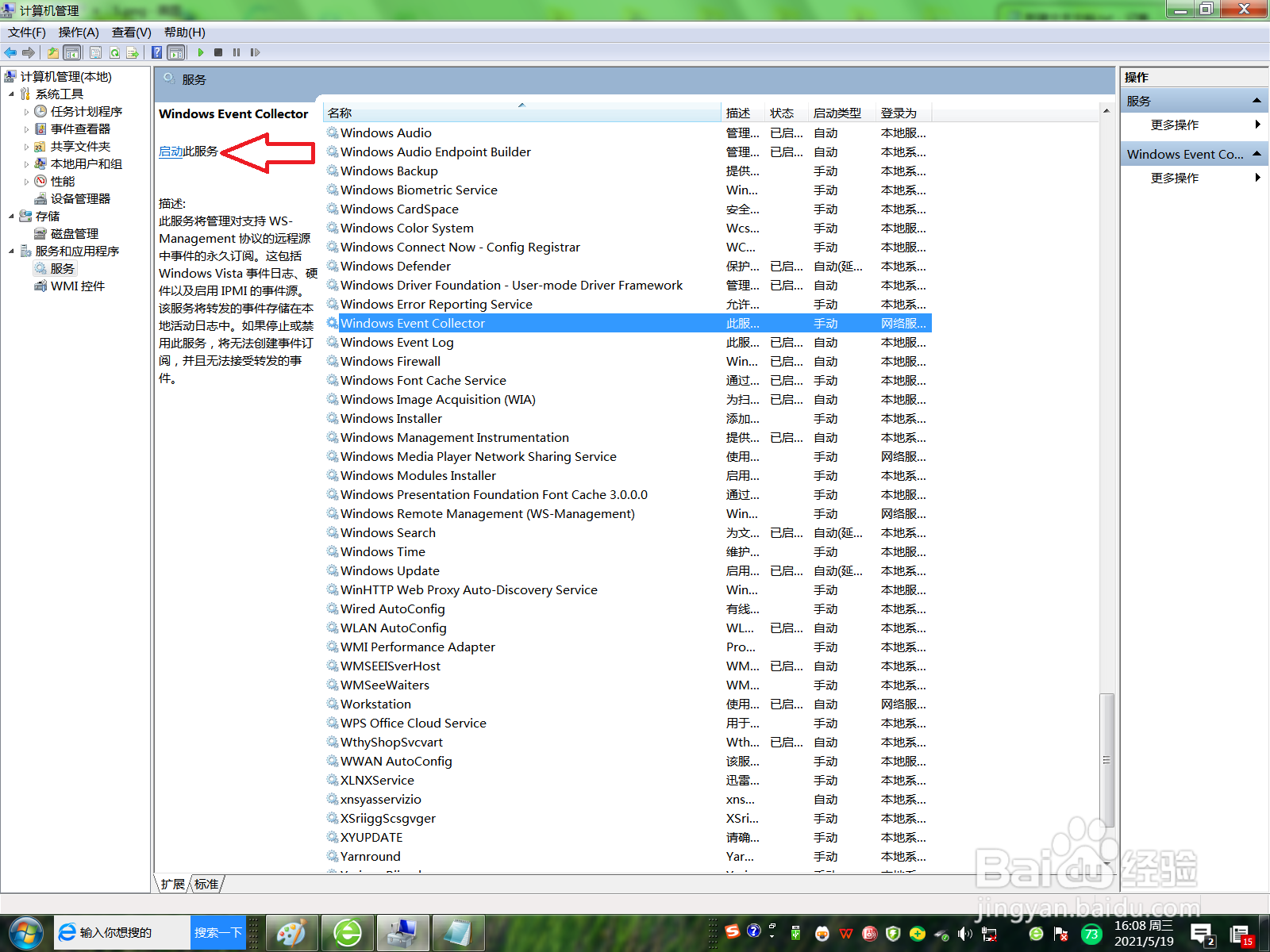Image resolution: width=1270 pixels, height=952 pixels.
Task: Sort by 启动类型 column header
Action: [842, 113]
